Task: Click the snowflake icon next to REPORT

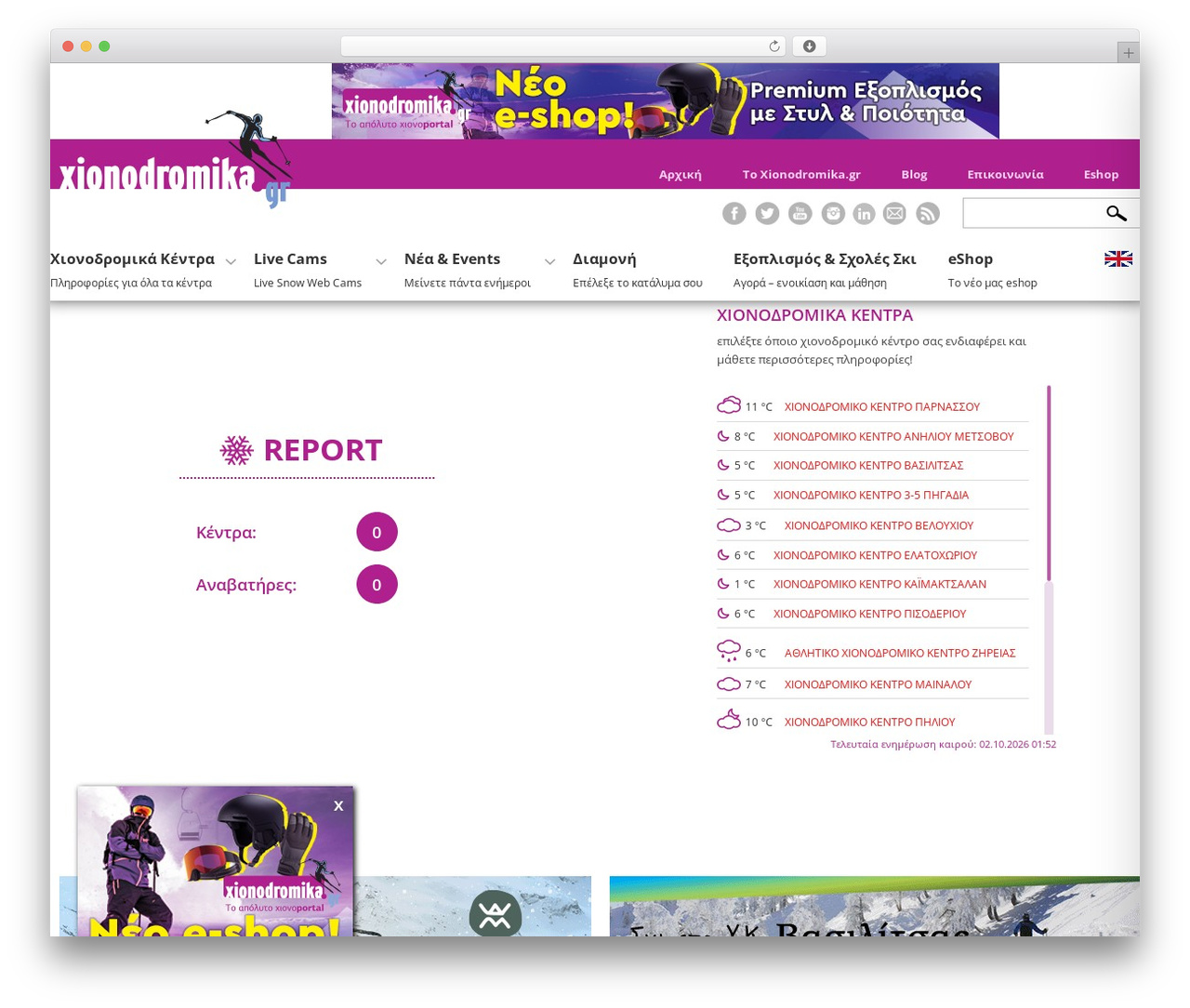Action: (236, 450)
